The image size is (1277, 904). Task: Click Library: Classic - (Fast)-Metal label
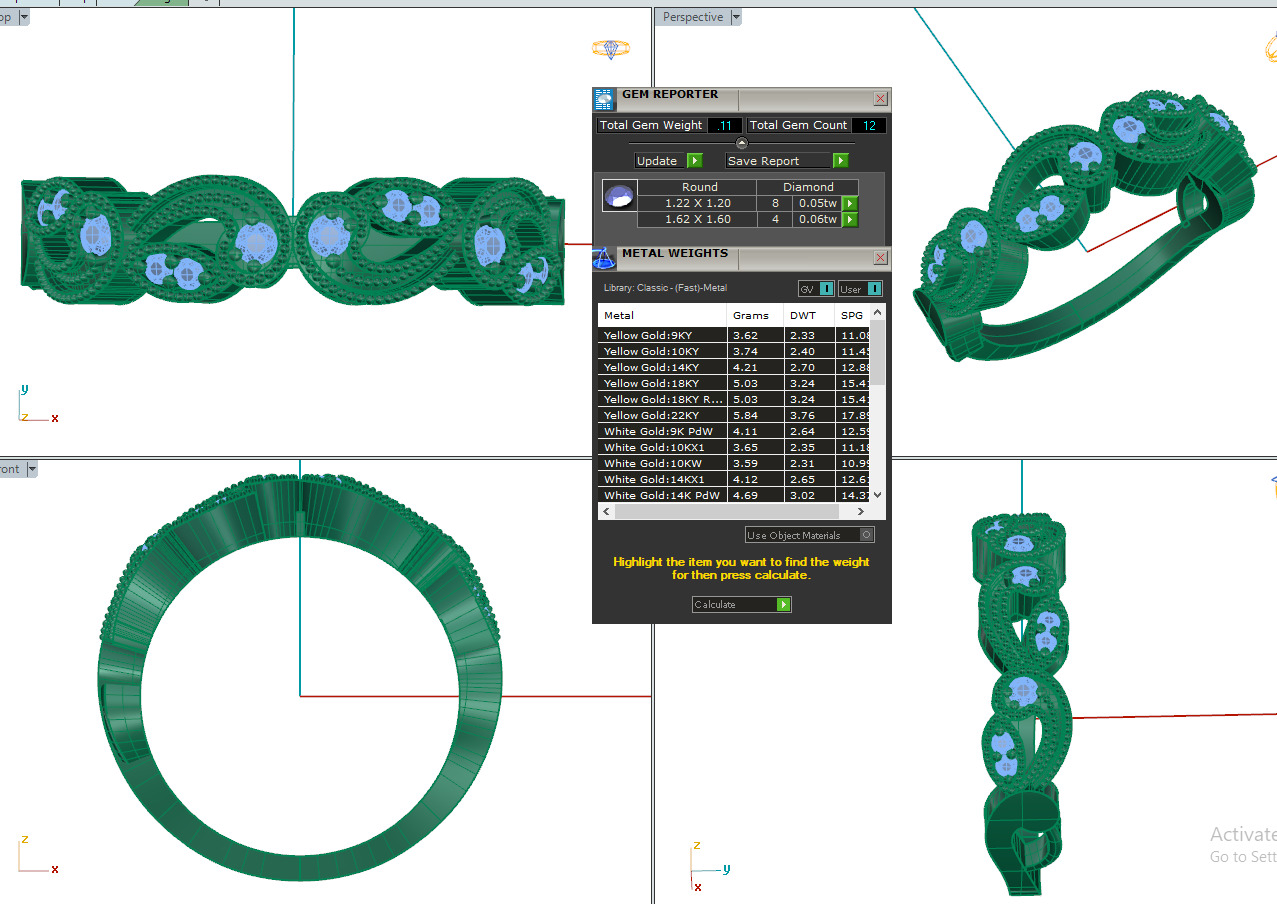[665, 288]
